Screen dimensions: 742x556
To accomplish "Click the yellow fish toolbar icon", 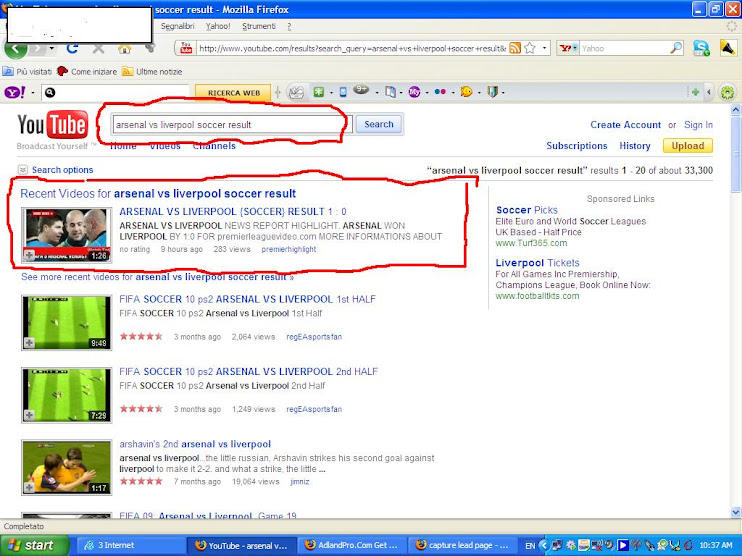I will (466, 92).
